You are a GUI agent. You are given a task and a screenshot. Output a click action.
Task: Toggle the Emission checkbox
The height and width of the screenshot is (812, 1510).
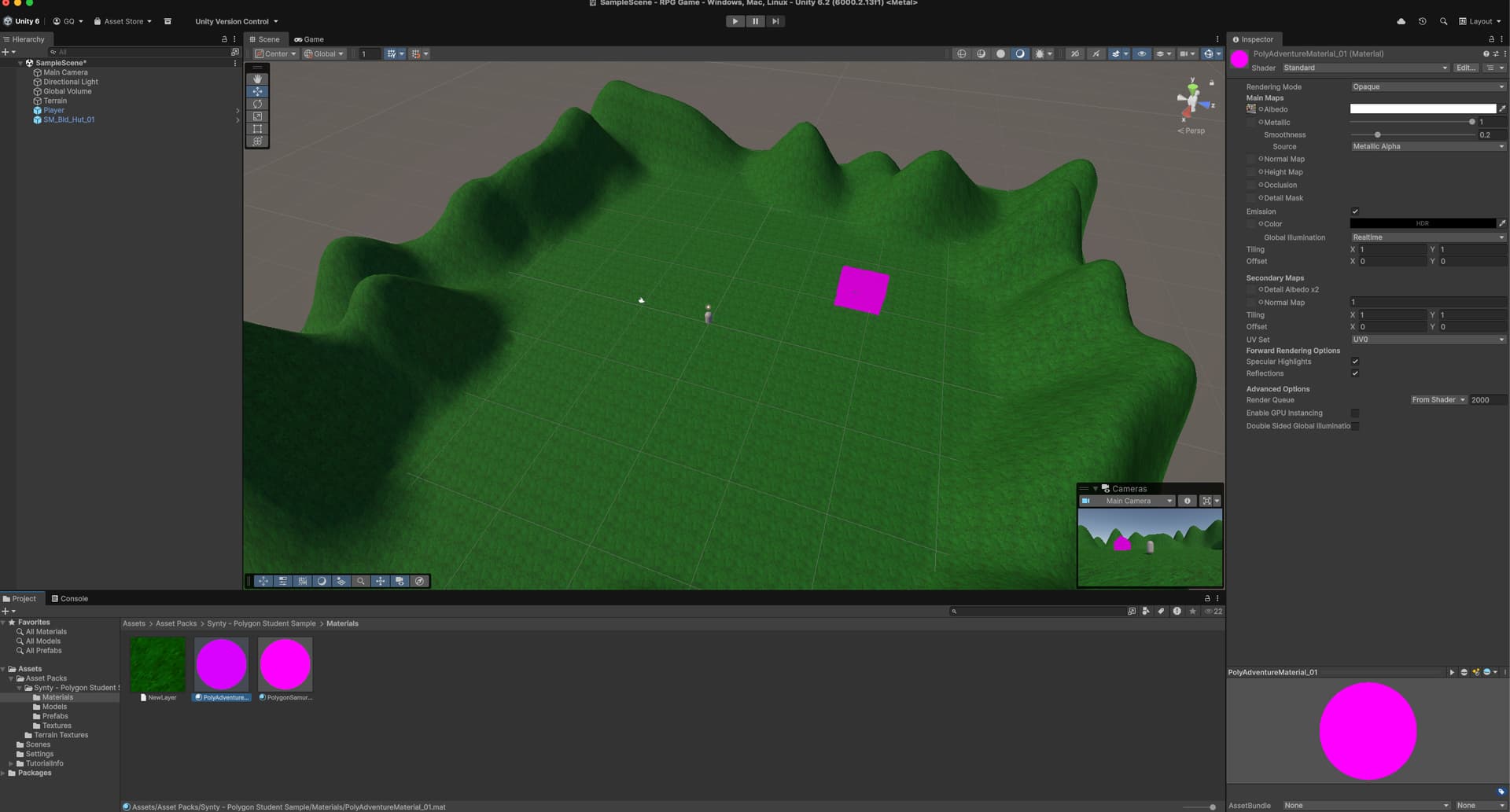(x=1355, y=211)
